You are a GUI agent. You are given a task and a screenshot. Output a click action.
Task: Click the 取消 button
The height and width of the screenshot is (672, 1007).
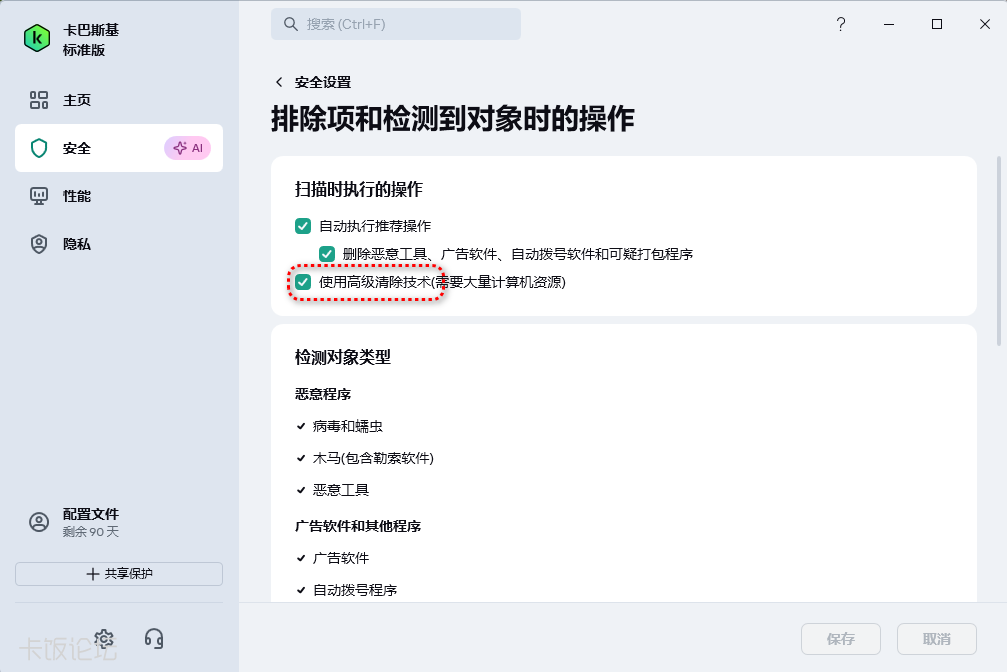click(937, 639)
